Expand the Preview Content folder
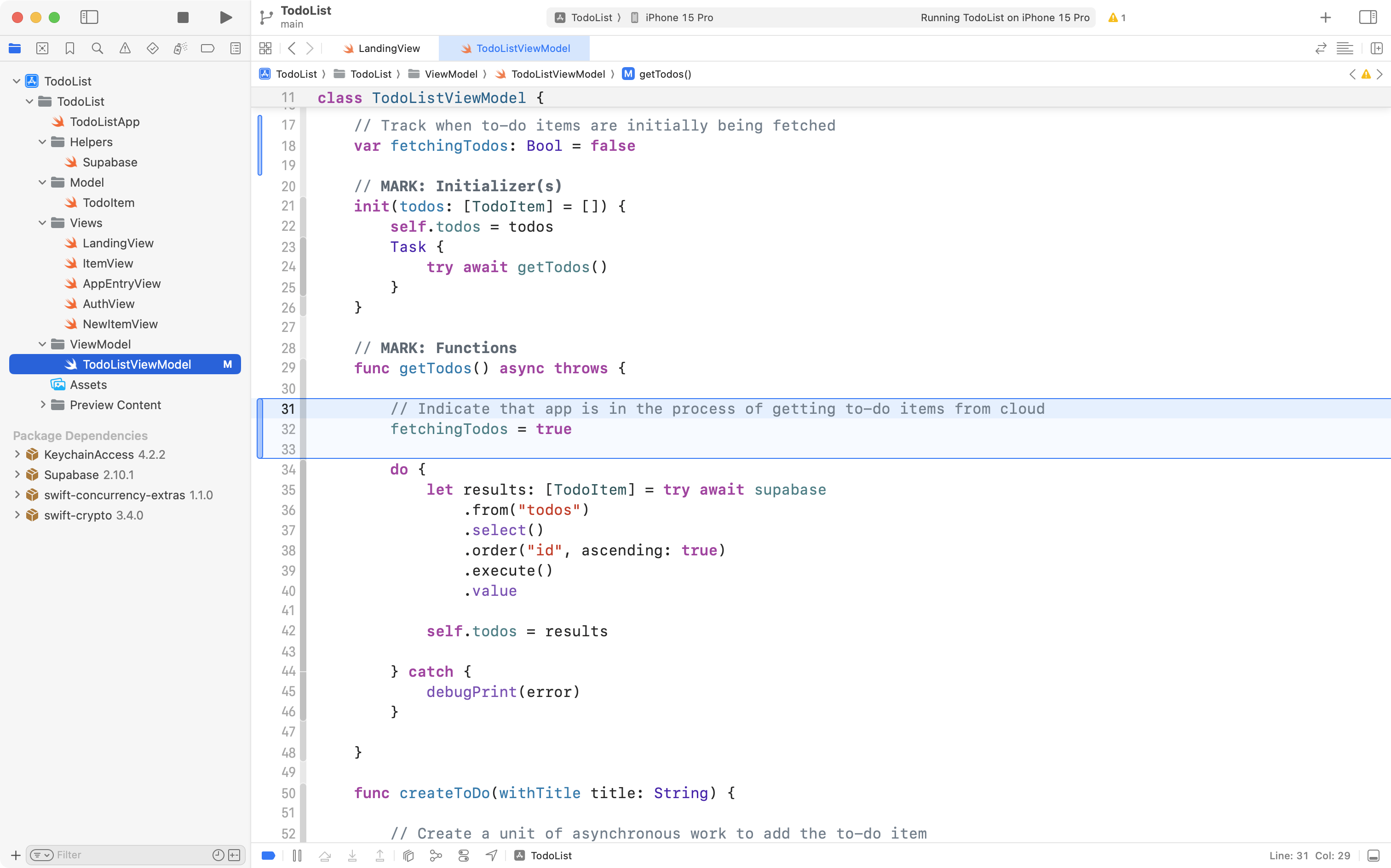1391x868 pixels. pos(42,405)
